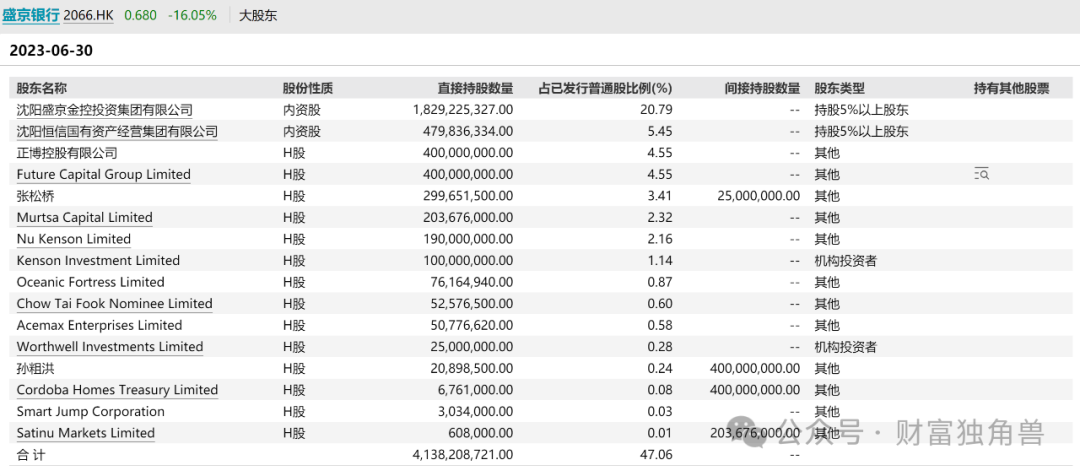Click the value 20,898,500.00

pyautogui.click(x=473, y=369)
